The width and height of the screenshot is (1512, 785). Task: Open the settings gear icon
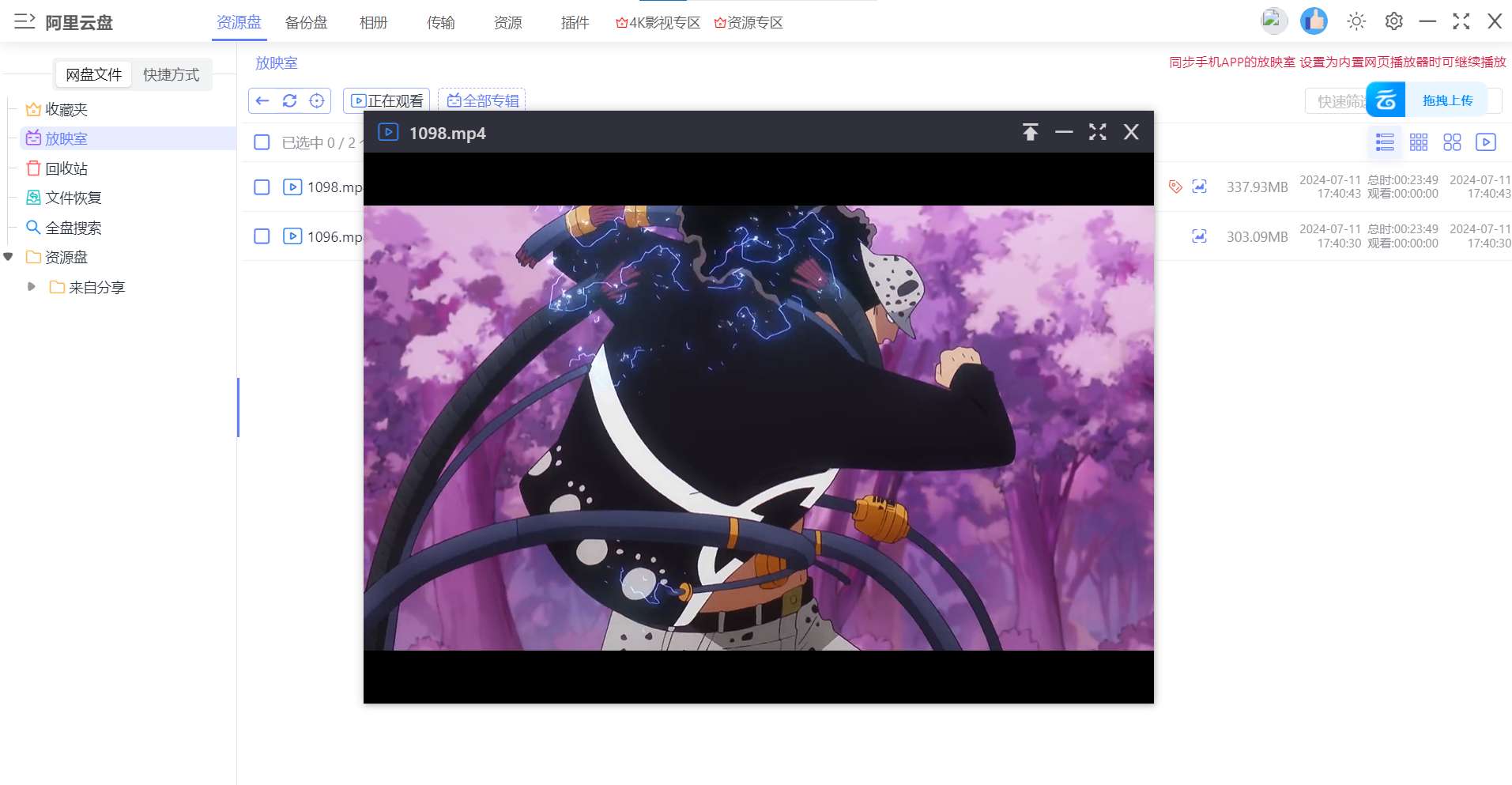tap(1394, 21)
